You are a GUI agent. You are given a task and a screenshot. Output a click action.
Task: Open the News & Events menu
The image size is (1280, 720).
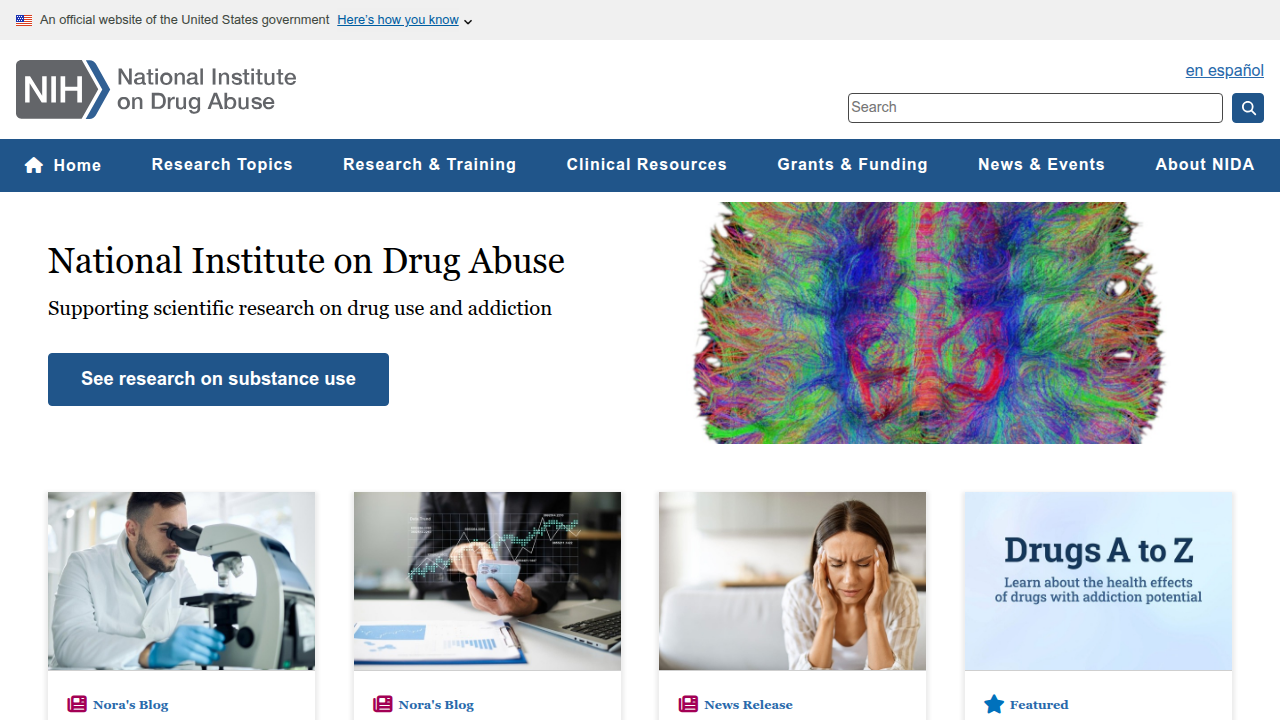1042,165
